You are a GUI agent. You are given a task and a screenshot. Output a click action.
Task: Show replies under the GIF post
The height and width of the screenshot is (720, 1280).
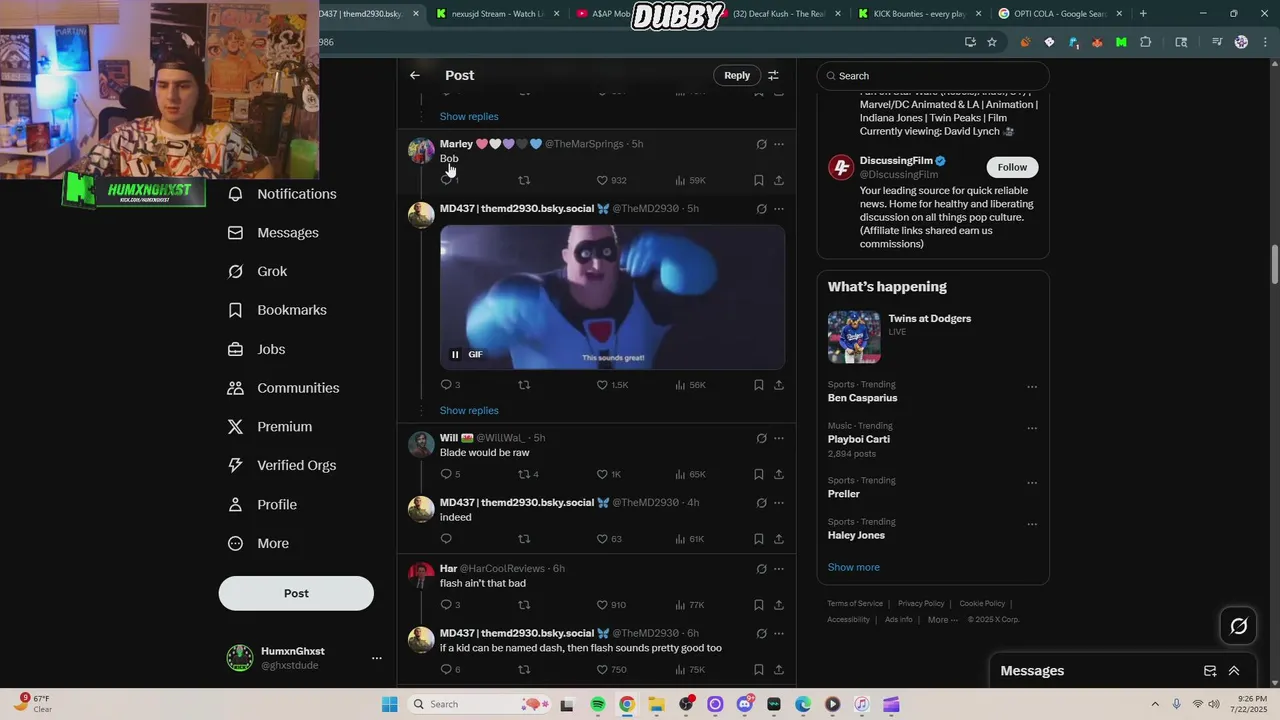click(469, 410)
